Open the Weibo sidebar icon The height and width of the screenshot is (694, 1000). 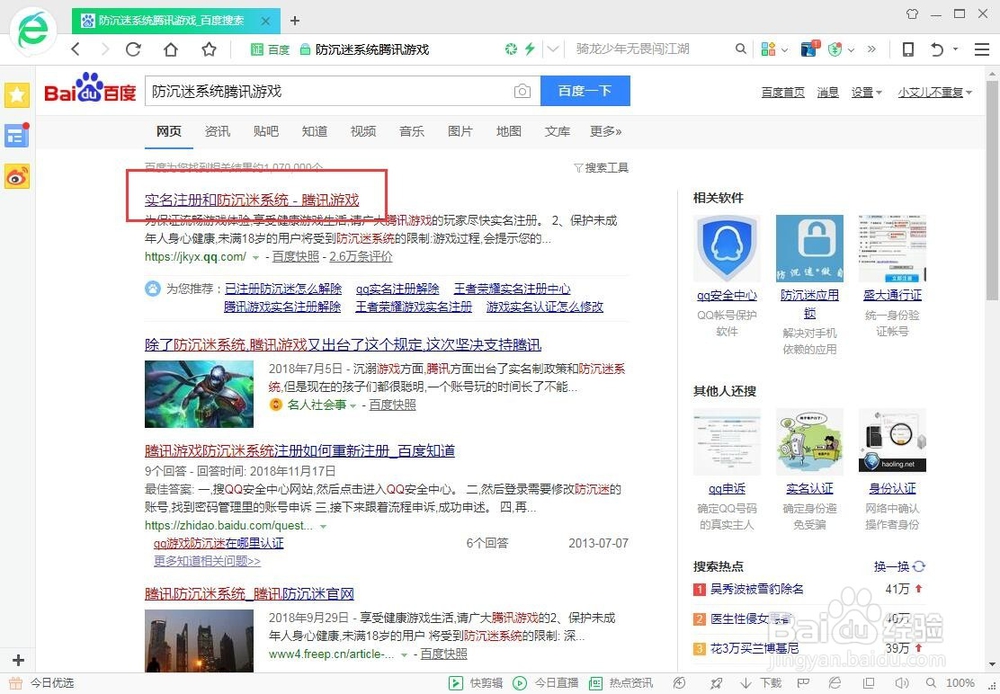coord(17,177)
